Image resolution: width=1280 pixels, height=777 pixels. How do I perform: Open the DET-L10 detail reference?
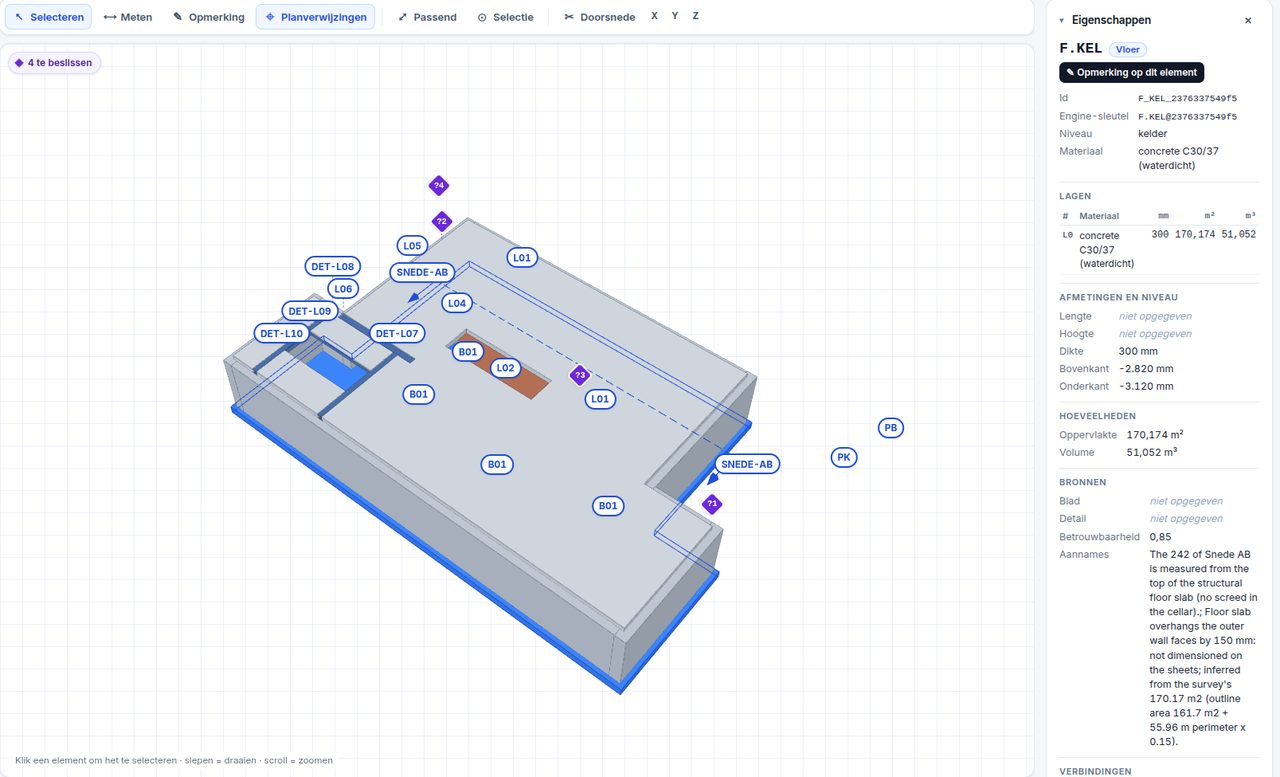coord(281,334)
